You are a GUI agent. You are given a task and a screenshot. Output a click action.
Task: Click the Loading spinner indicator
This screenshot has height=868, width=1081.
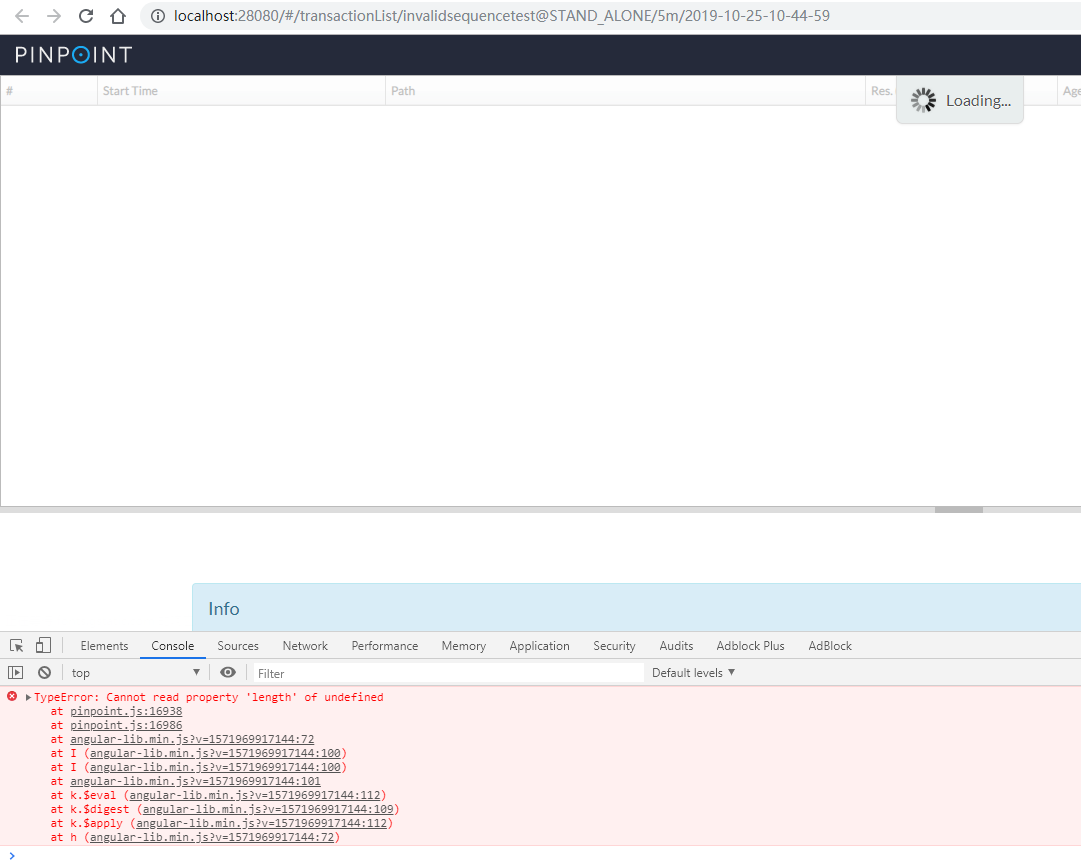(924, 101)
